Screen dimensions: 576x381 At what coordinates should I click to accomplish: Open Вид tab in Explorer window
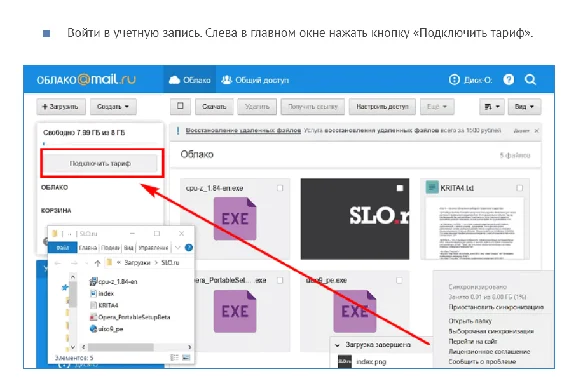(129, 248)
